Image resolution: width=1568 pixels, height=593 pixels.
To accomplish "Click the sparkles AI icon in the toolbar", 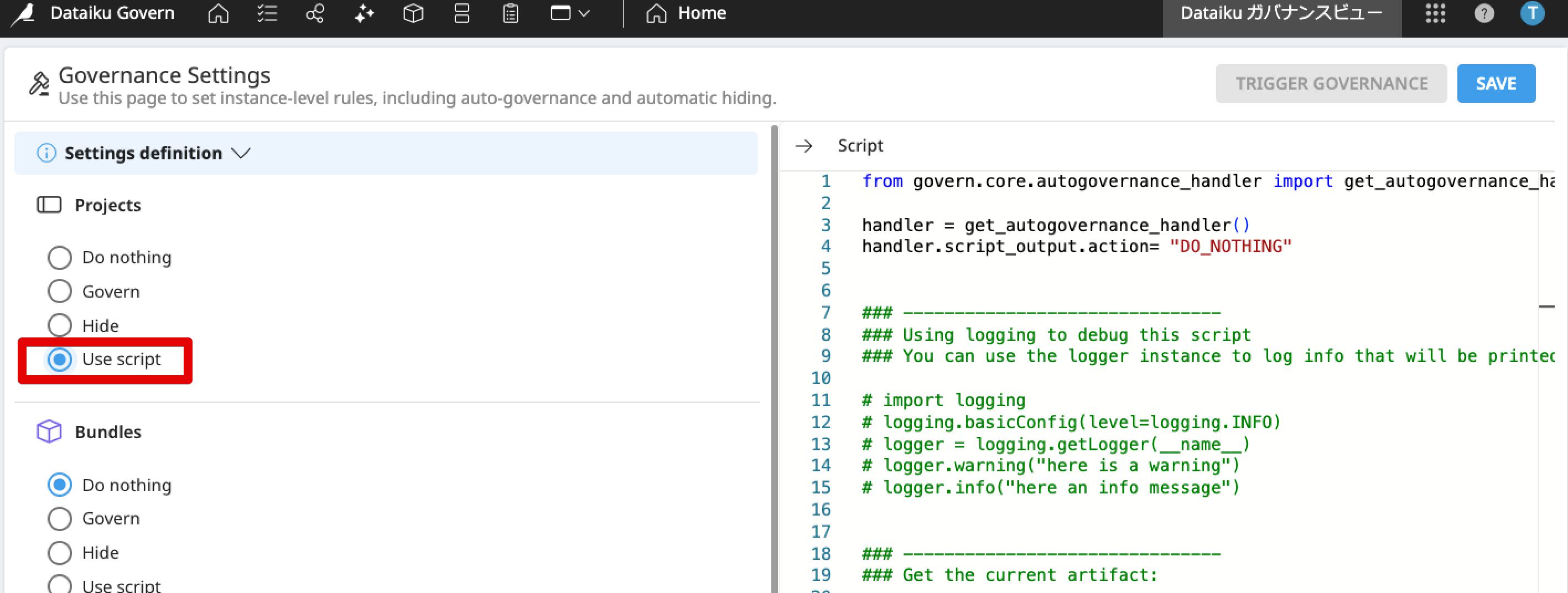I will pyautogui.click(x=364, y=13).
